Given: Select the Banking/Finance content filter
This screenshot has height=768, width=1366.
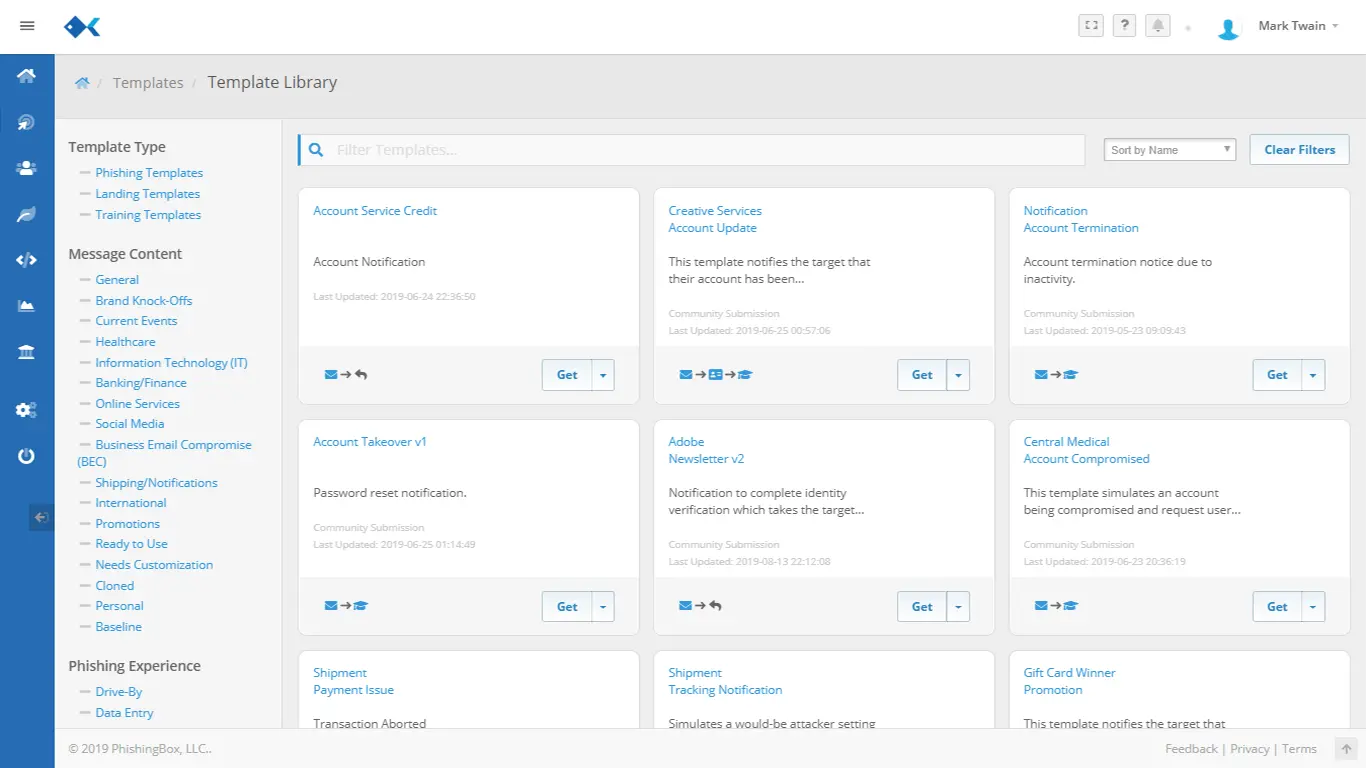Looking at the screenshot, I should (x=141, y=383).
